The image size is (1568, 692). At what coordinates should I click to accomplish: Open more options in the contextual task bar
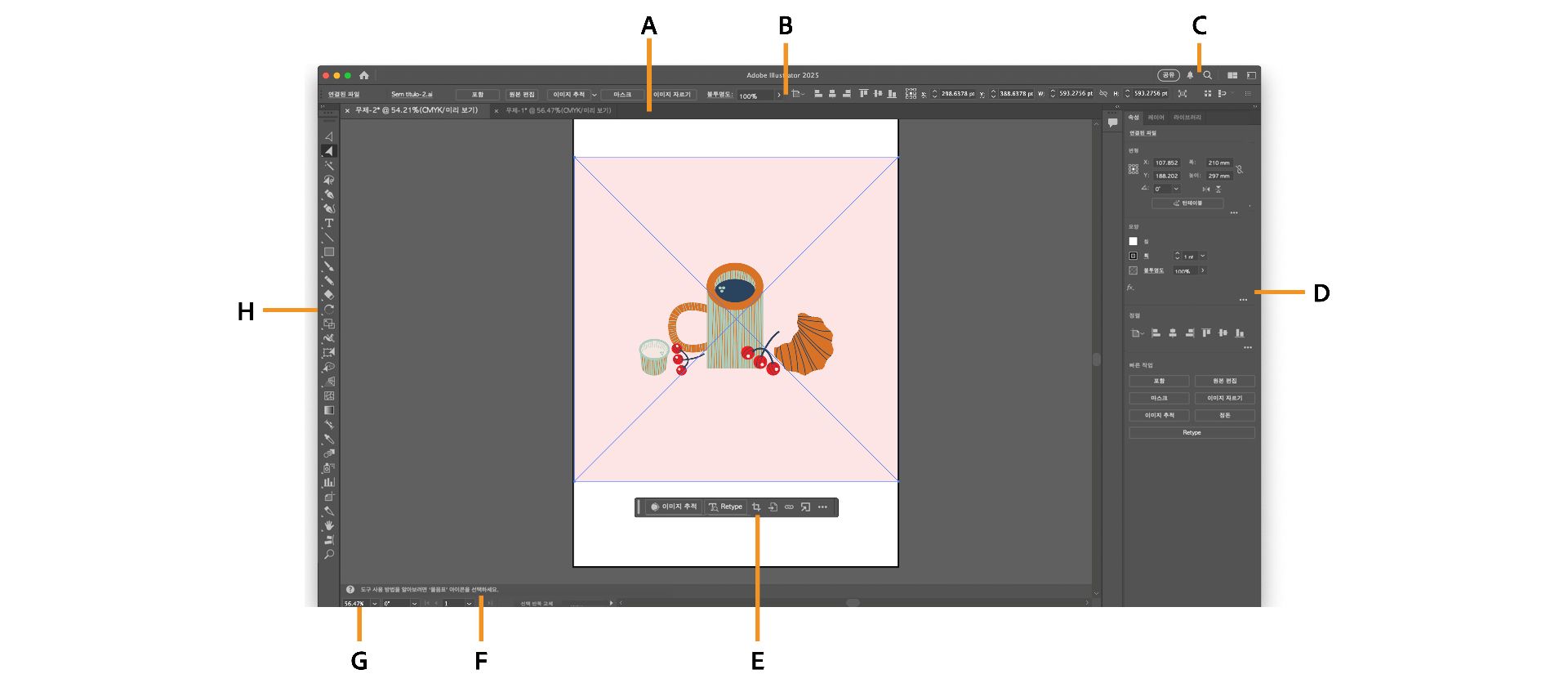tap(822, 507)
